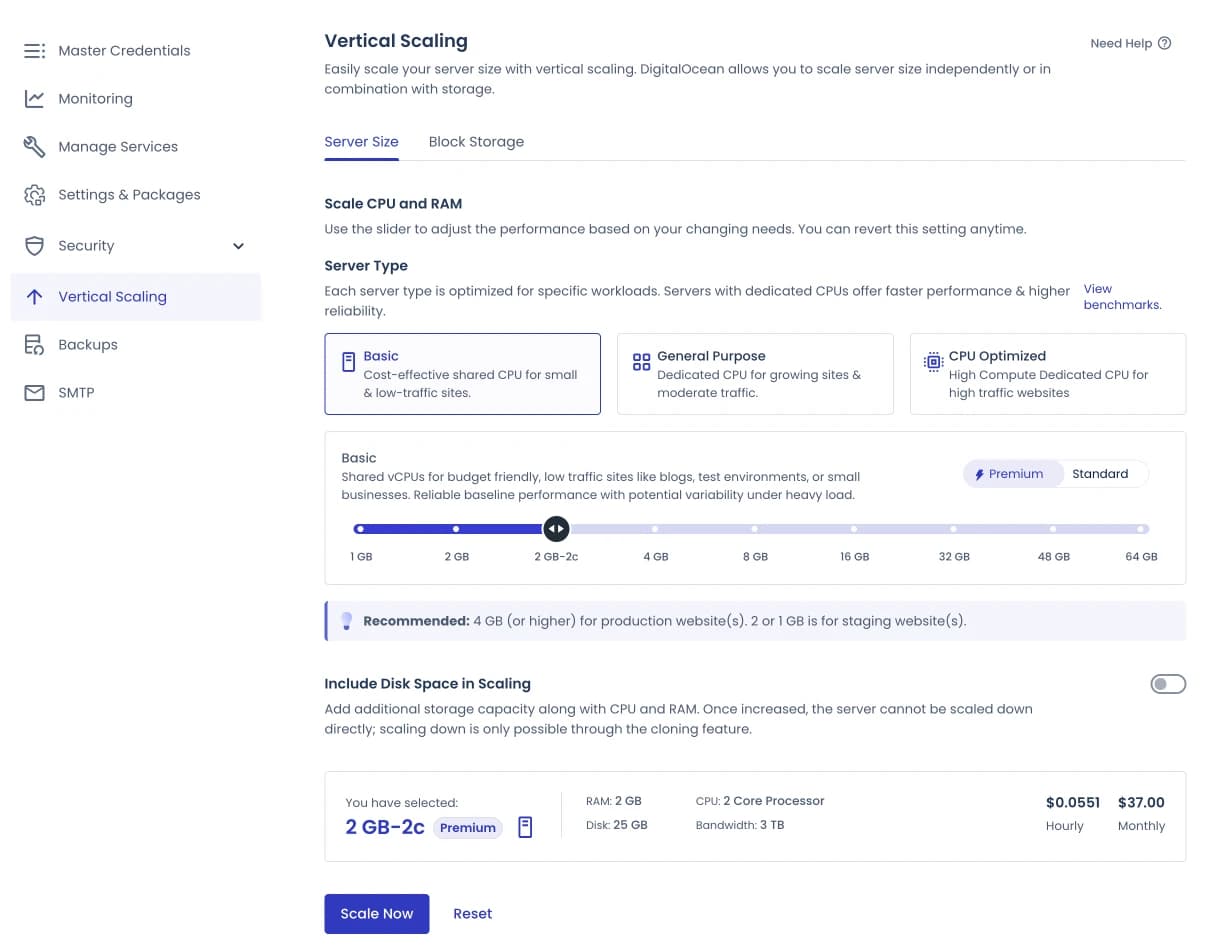This screenshot has width=1218, height=950.
Task: Open Settings & Packages via its gear icon
Action: click(34, 194)
